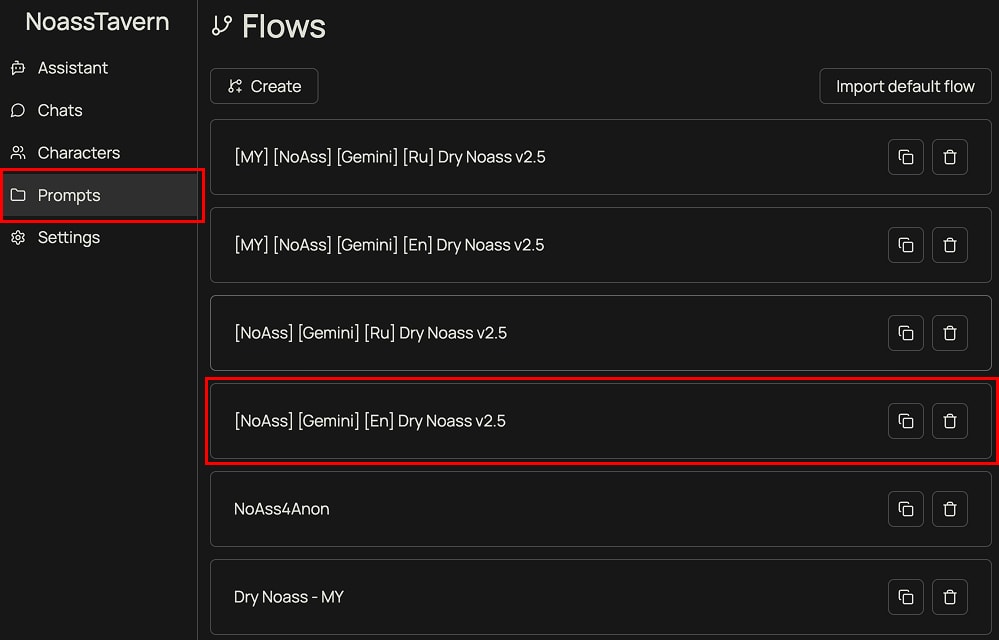Copy the Dry Noass - MY flow

tap(905, 597)
